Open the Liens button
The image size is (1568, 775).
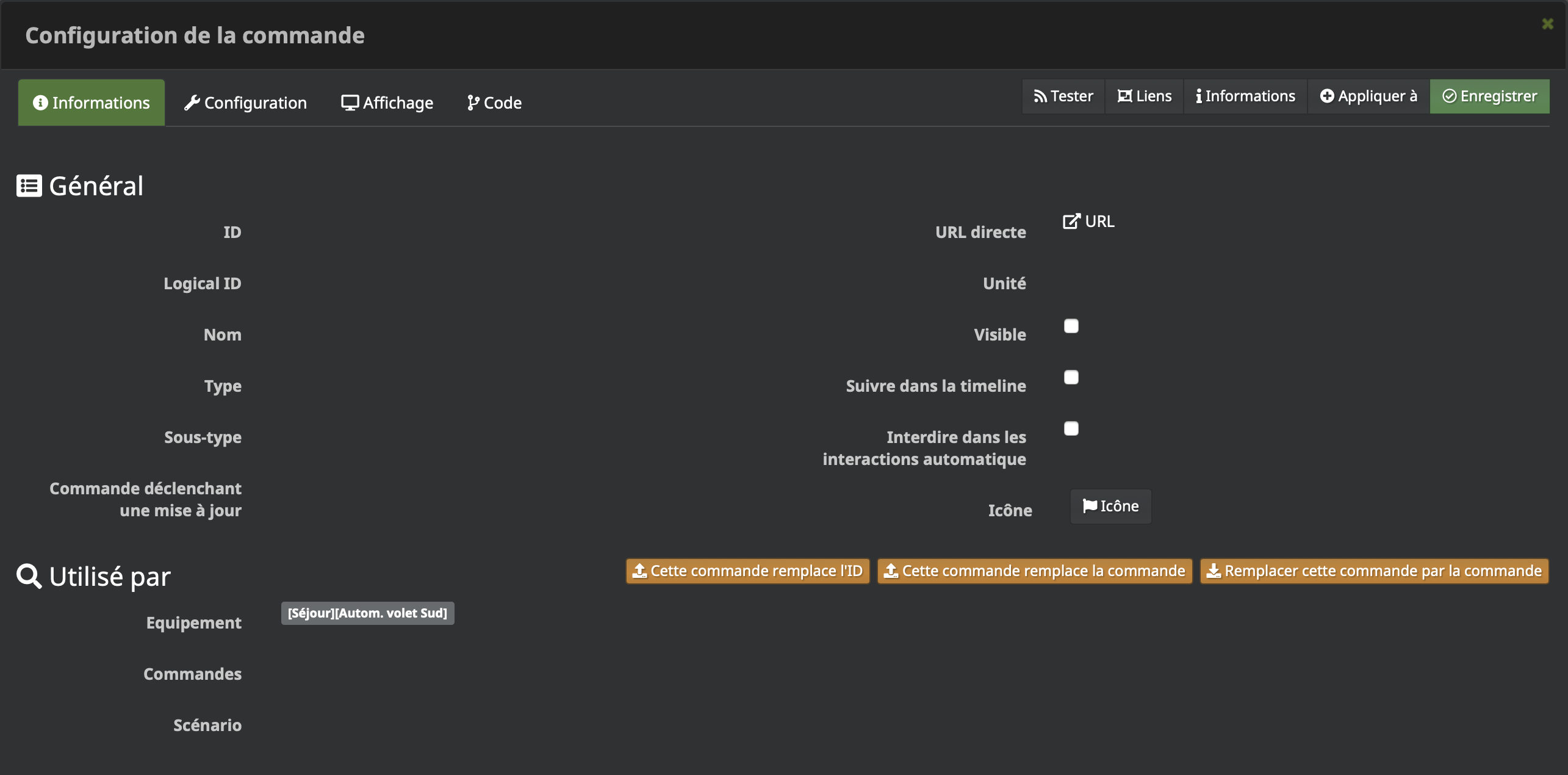(1145, 96)
